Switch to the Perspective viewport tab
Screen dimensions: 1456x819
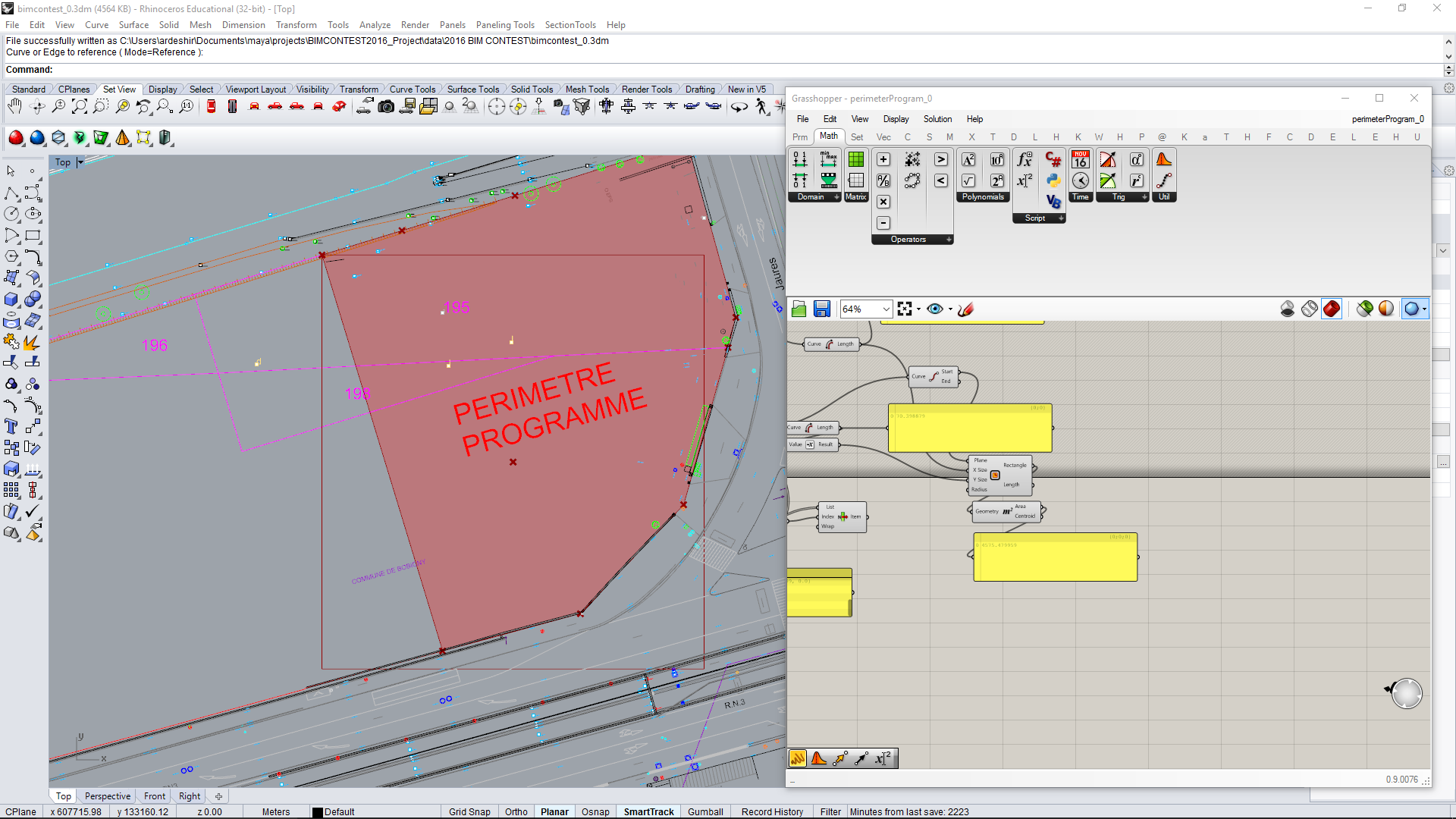pos(107,796)
